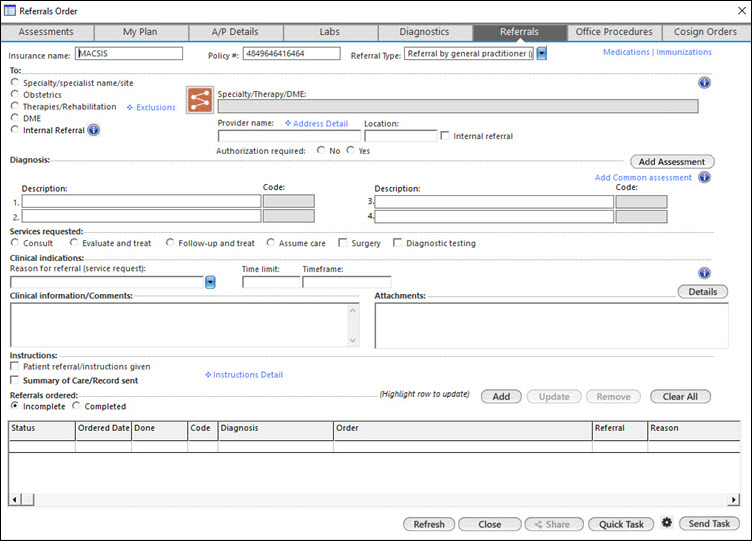Click the Time limit input field
The width and height of the screenshot is (752, 541).
click(271, 282)
